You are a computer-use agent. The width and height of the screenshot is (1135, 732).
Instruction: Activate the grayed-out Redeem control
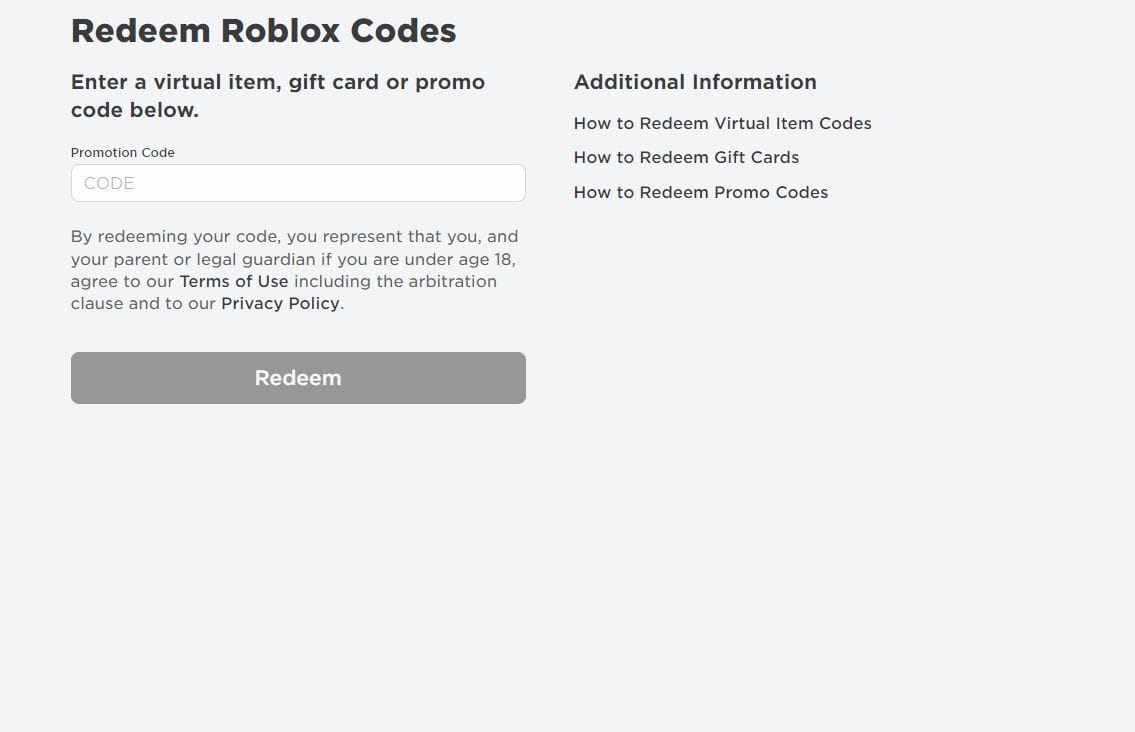click(297, 378)
